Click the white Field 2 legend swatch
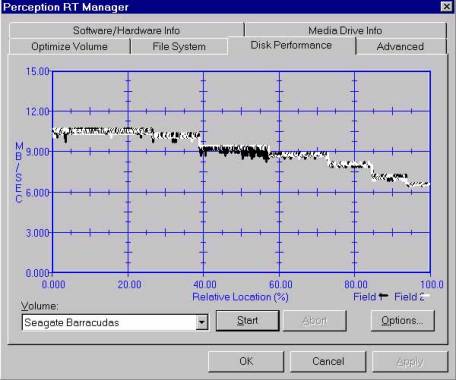456x380 pixels. 427,296
